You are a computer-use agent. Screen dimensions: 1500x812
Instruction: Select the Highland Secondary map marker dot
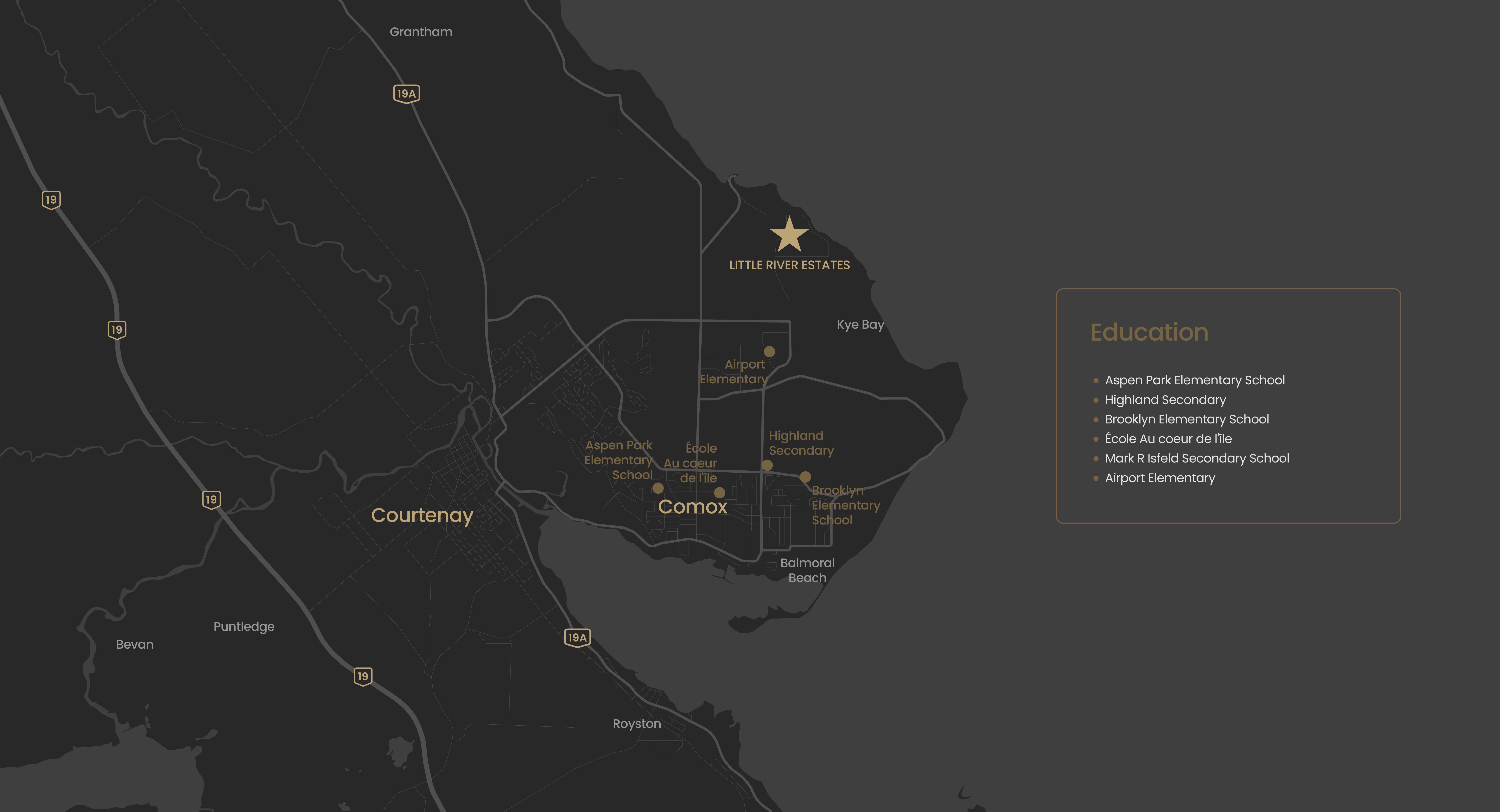[767, 465]
